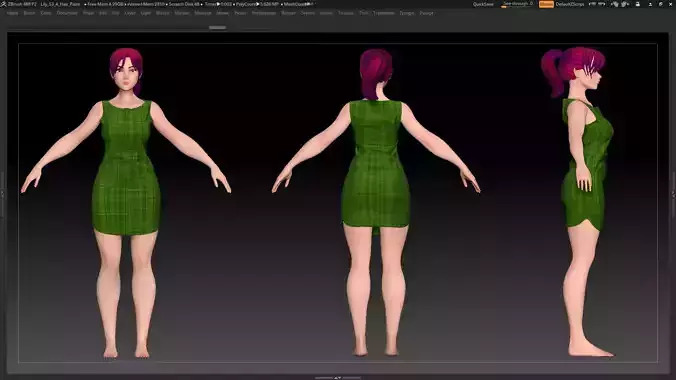Click the Lily_S3_4_Hair_Paint project name
The height and width of the screenshot is (380, 676).
point(60,4)
